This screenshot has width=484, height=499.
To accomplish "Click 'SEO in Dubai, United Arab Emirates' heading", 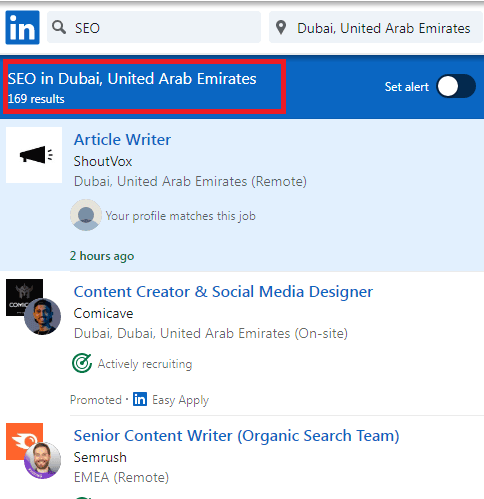I will (x=132, y=79).
